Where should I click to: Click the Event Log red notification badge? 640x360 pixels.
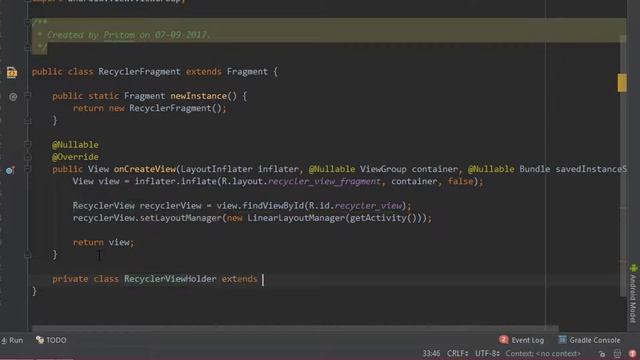pos(504,340)
